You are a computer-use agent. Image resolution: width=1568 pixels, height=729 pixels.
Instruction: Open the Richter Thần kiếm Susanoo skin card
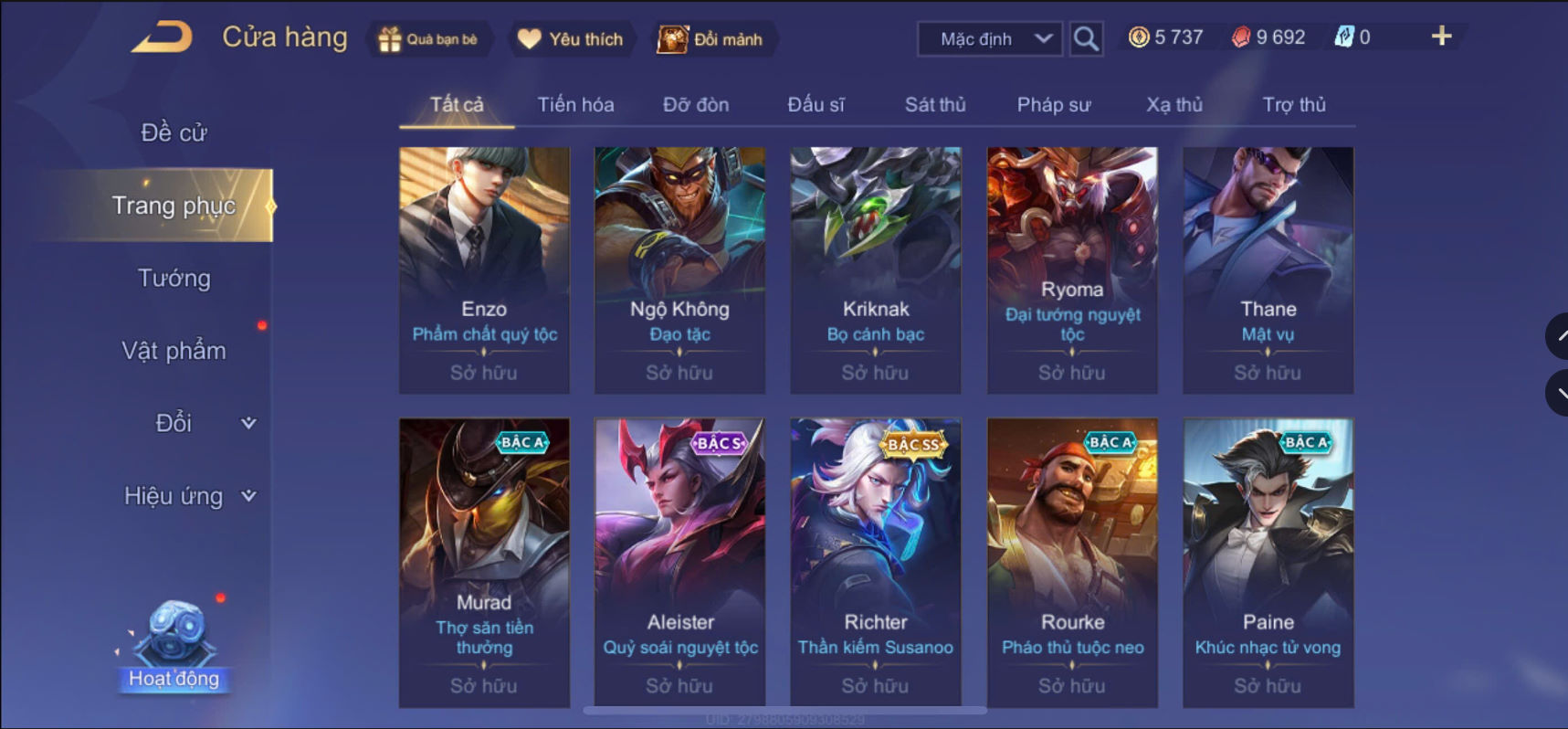point(875,562)
